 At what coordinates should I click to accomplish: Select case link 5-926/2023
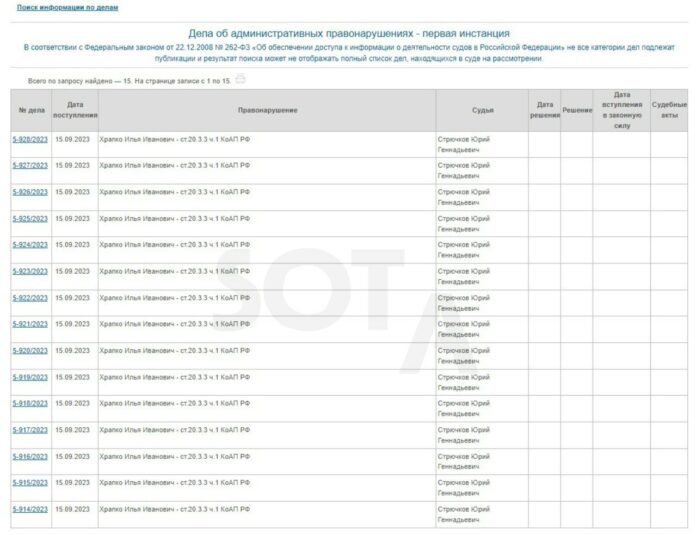30,192
